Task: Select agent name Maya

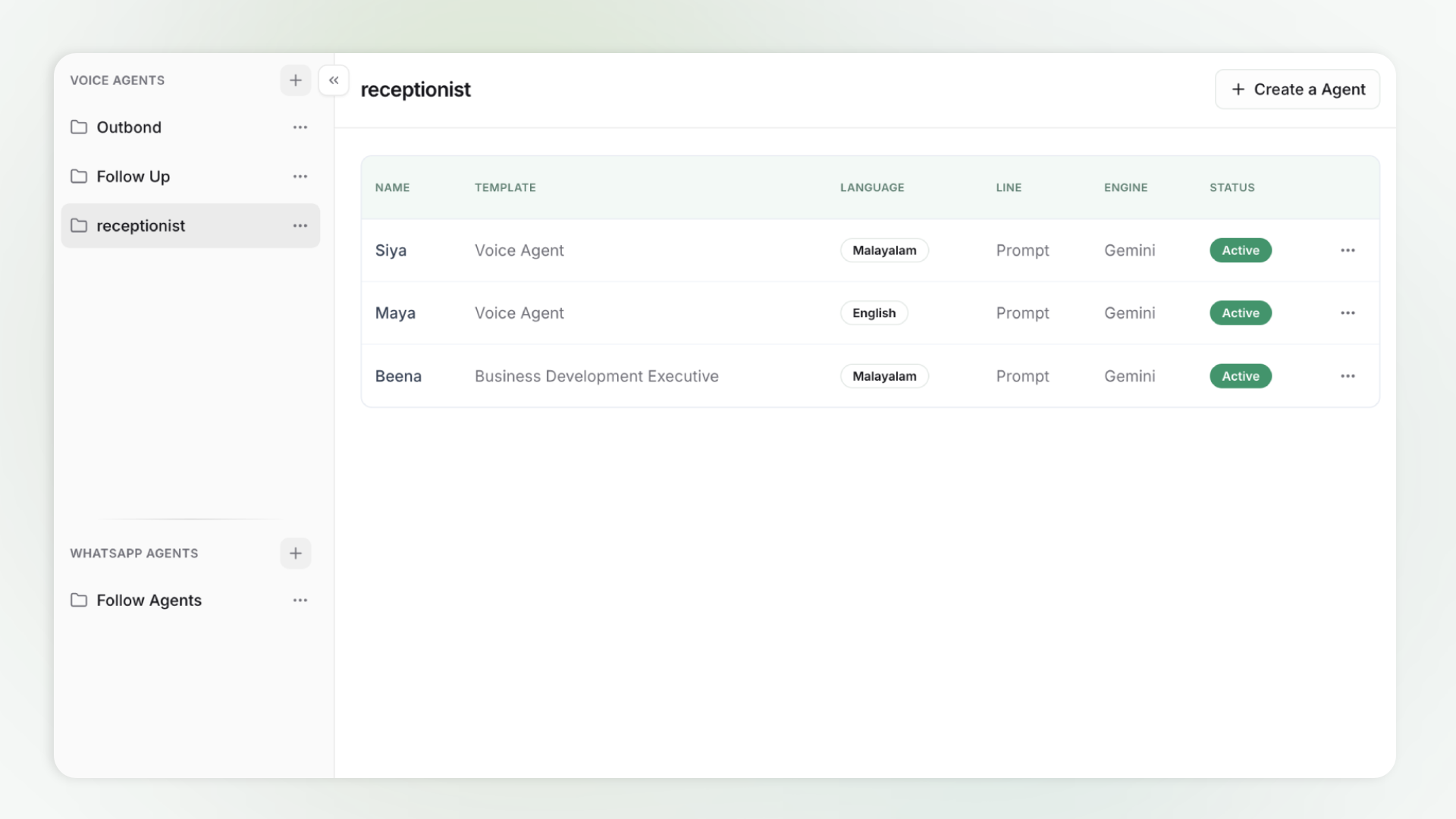Action: click(395, 313)
